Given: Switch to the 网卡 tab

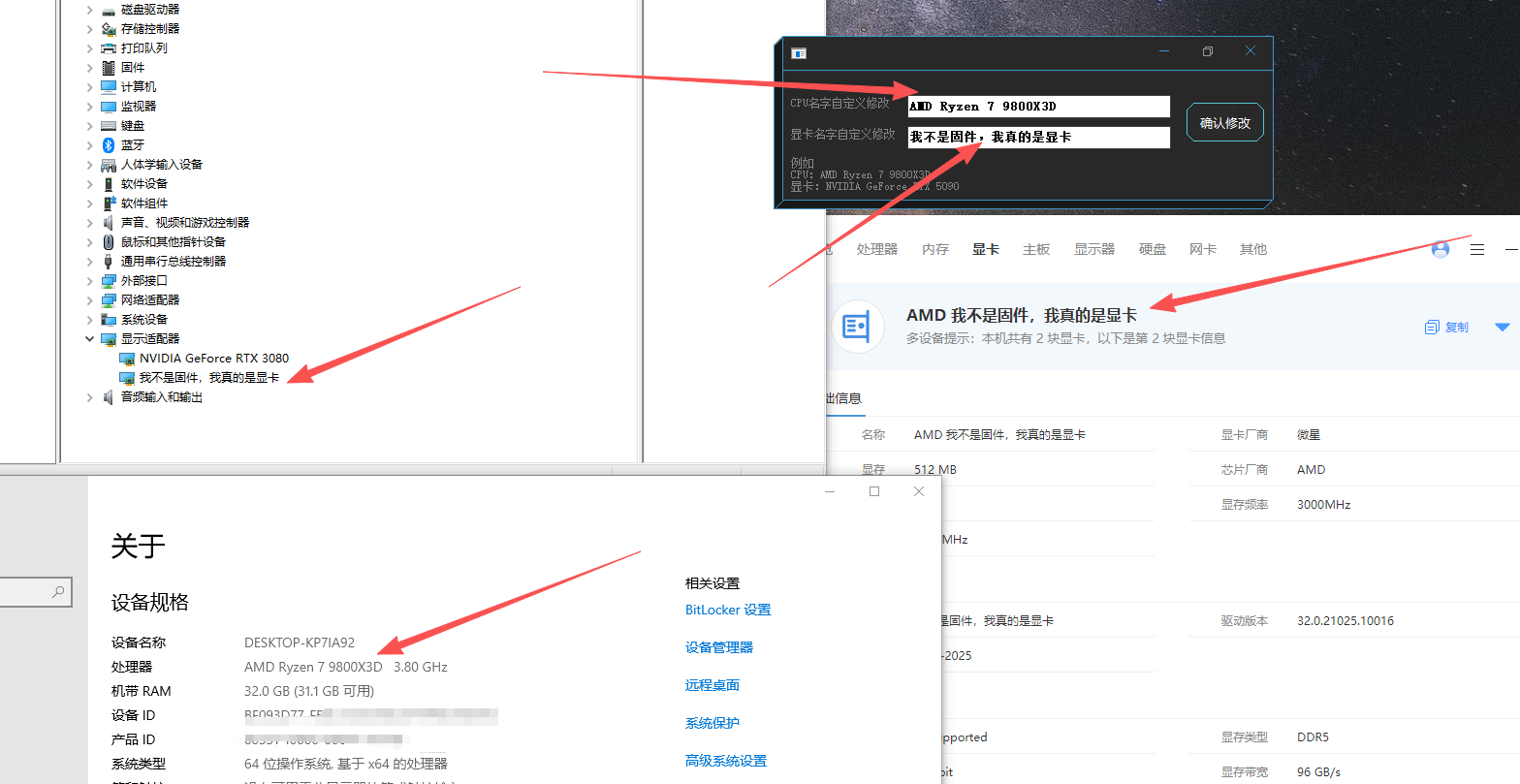Looking at the screenshot, I should point(1203,250).
